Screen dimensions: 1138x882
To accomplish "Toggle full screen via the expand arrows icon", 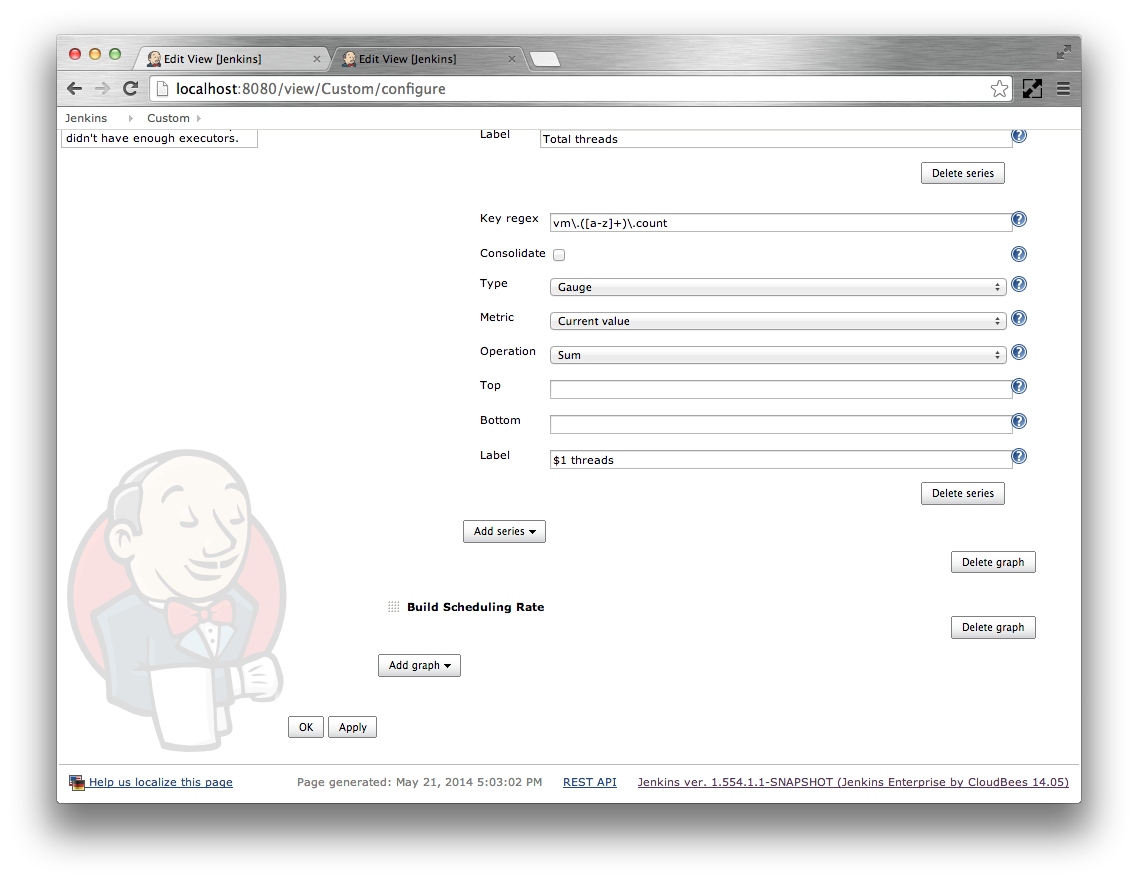I will (1063, 52).
